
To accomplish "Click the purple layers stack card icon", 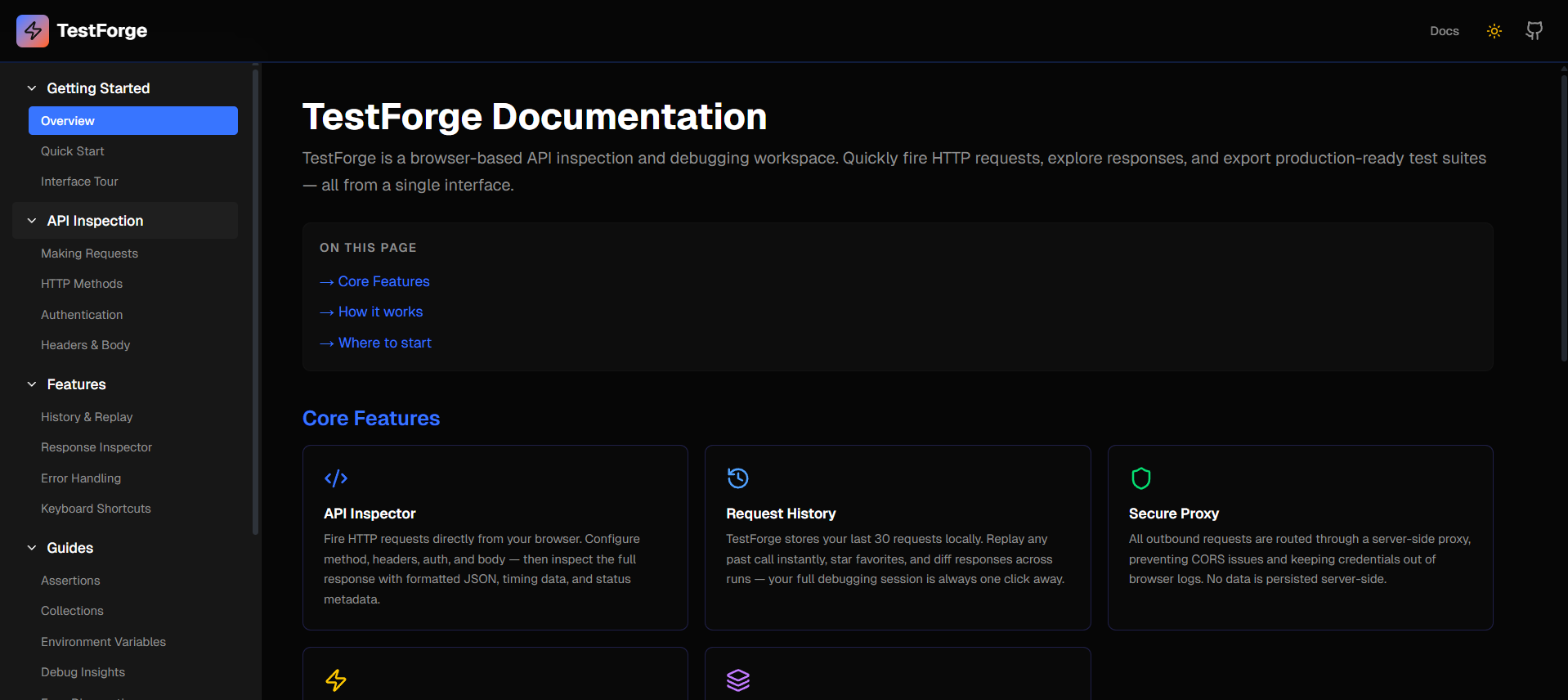I will [738, 680].
